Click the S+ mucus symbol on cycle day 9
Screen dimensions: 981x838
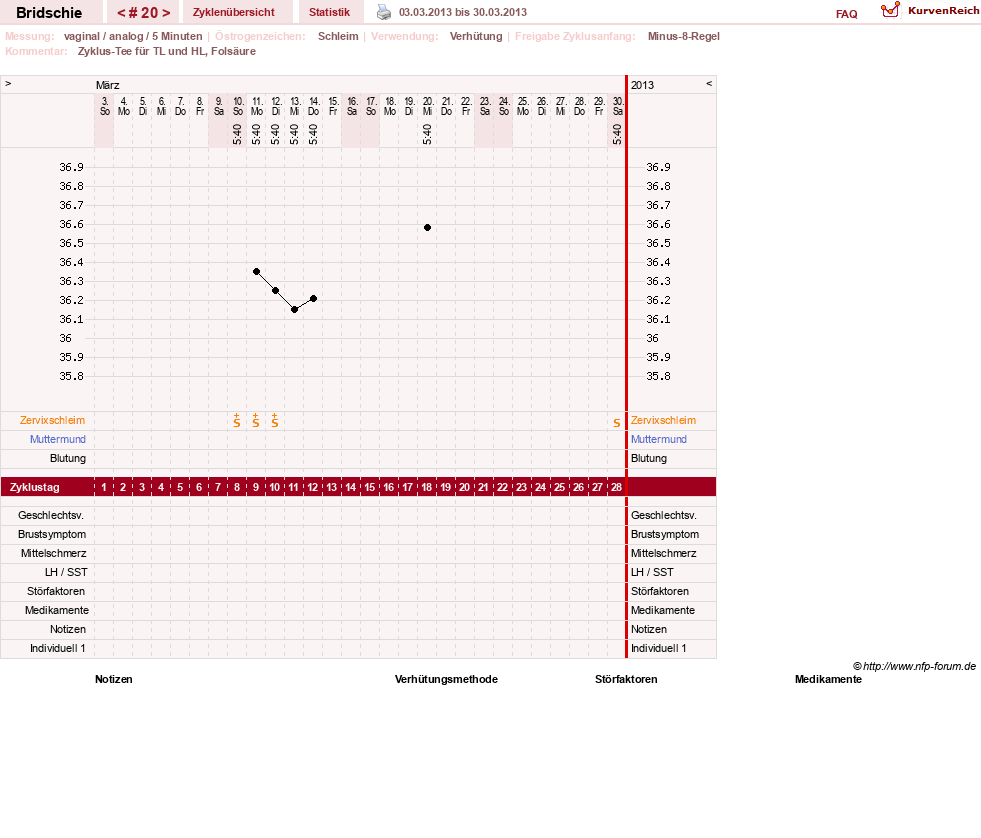(x=256, y=421)
